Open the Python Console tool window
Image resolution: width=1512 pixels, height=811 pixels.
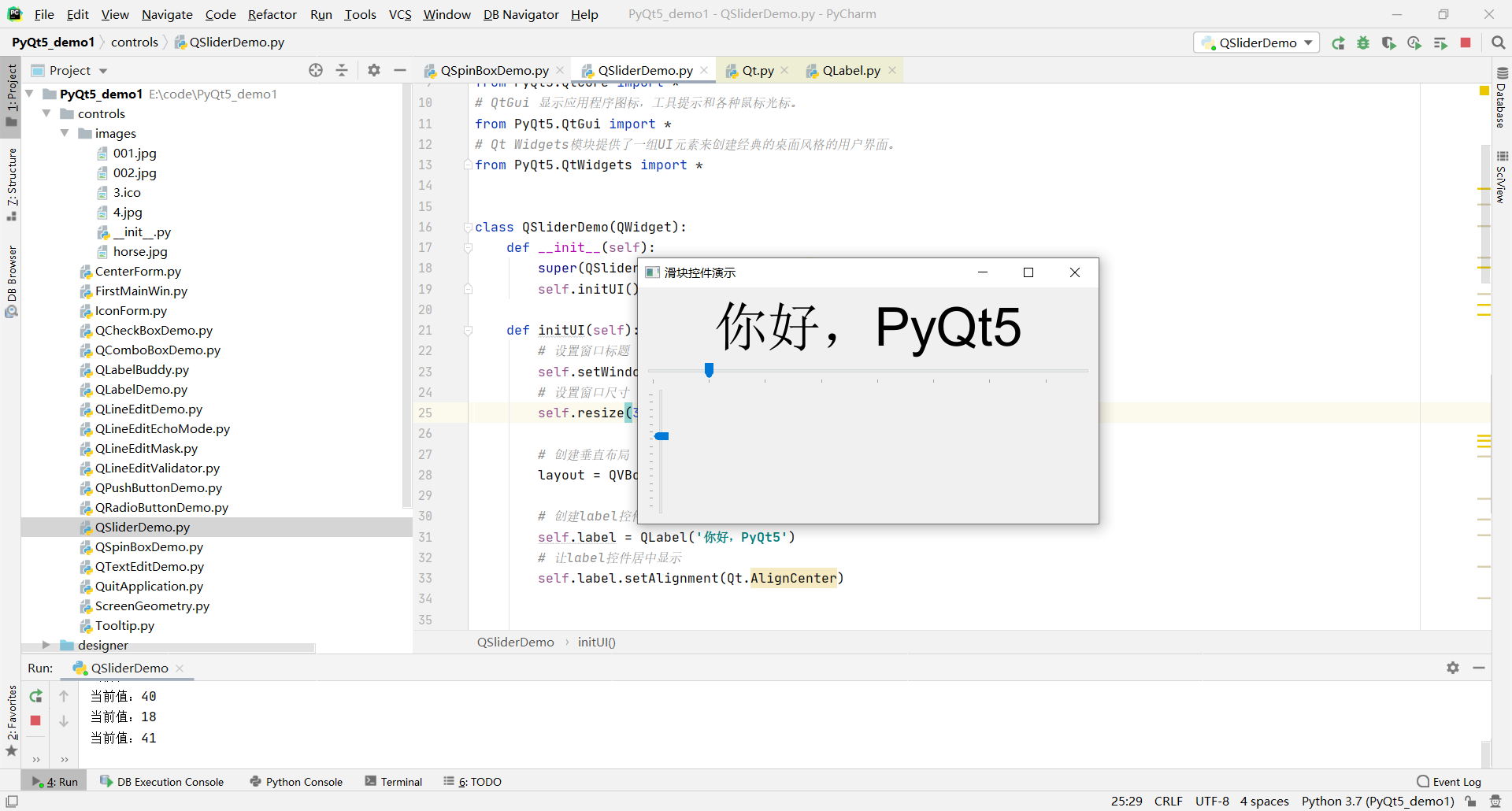pos(296,782)
